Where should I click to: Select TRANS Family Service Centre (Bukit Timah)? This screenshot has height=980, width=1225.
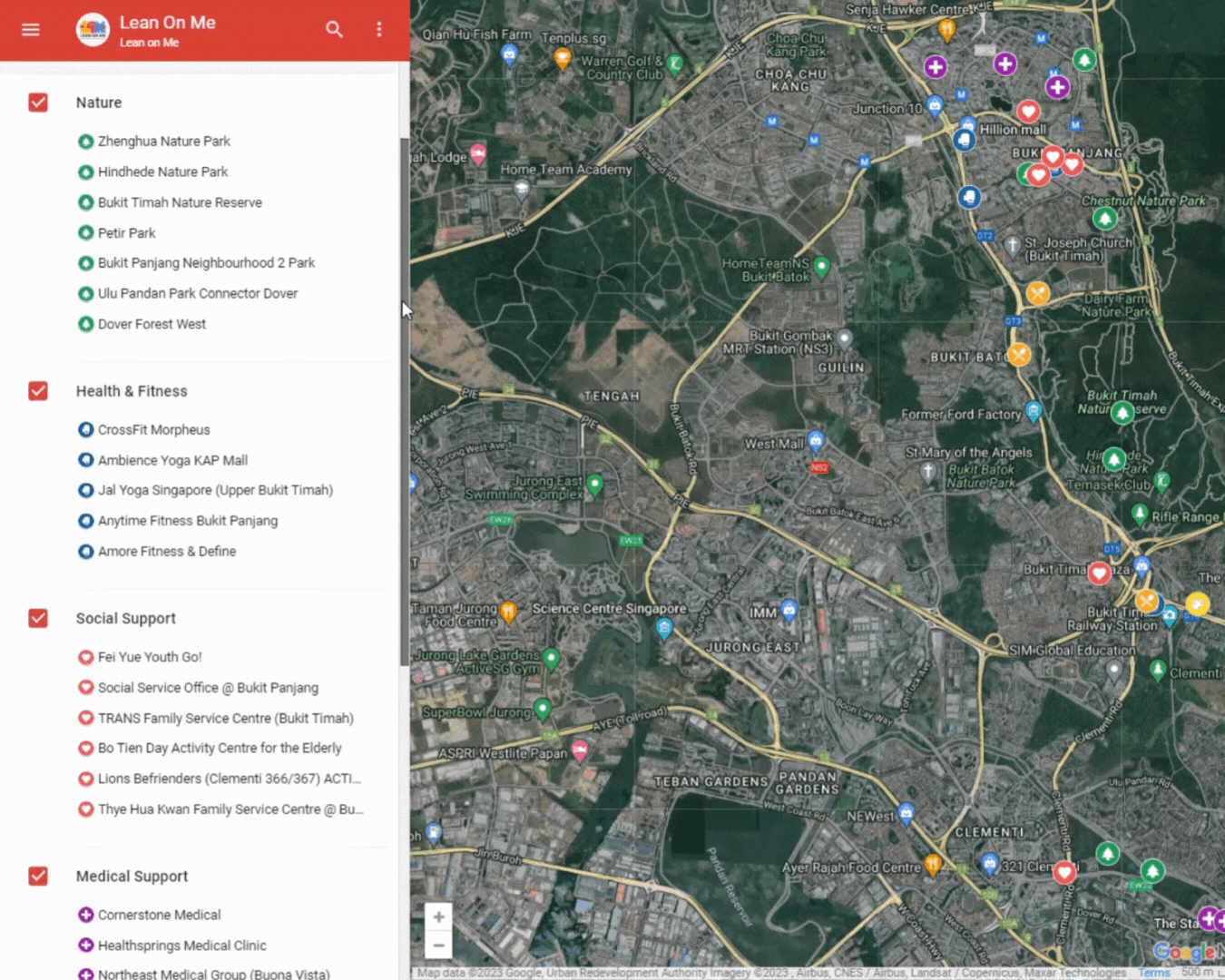coord(225,718)
